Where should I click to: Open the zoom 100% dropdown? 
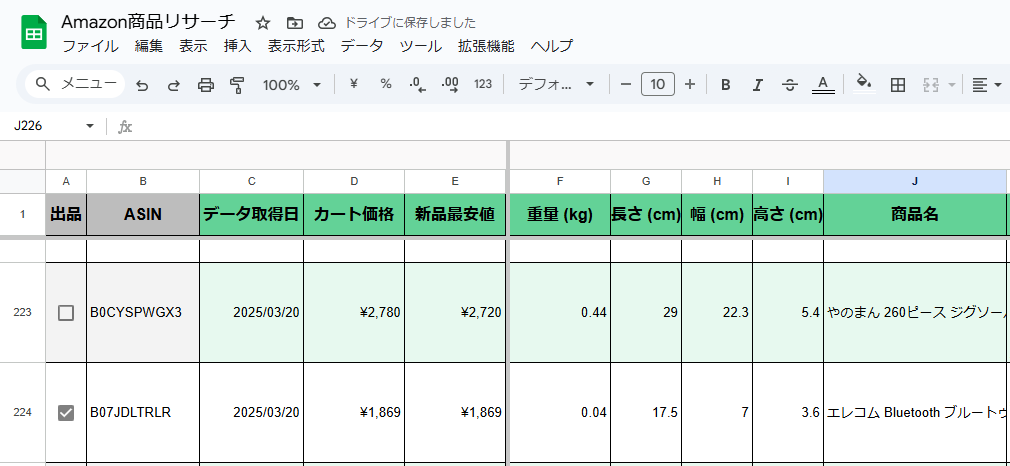tap(292, 84)
